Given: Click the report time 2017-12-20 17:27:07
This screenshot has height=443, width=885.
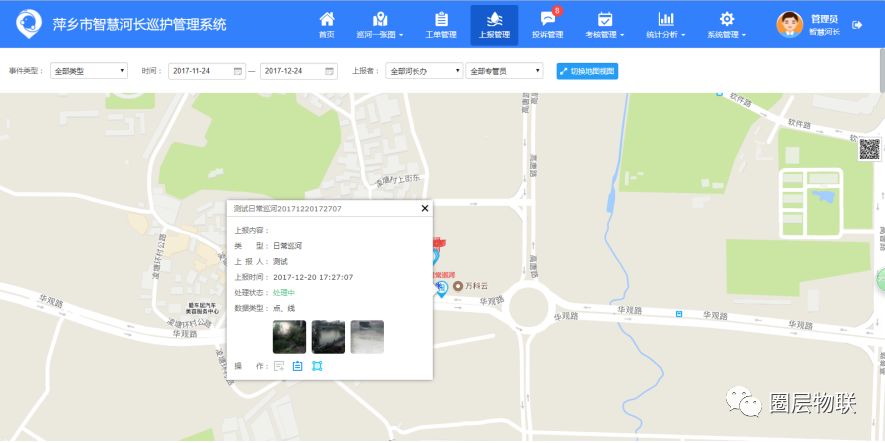Looking at the screenshot, I should (x=313, y=277).
